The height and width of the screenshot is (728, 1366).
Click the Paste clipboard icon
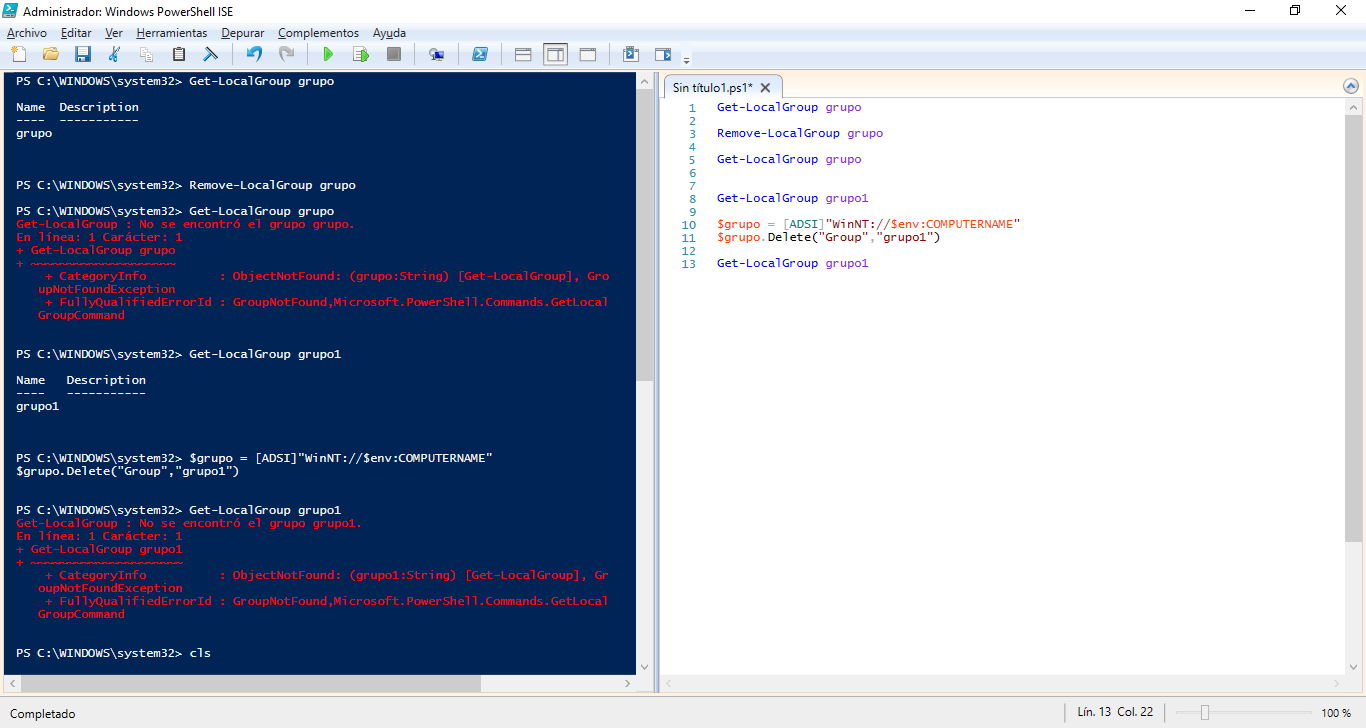click(x=179, y=54)
